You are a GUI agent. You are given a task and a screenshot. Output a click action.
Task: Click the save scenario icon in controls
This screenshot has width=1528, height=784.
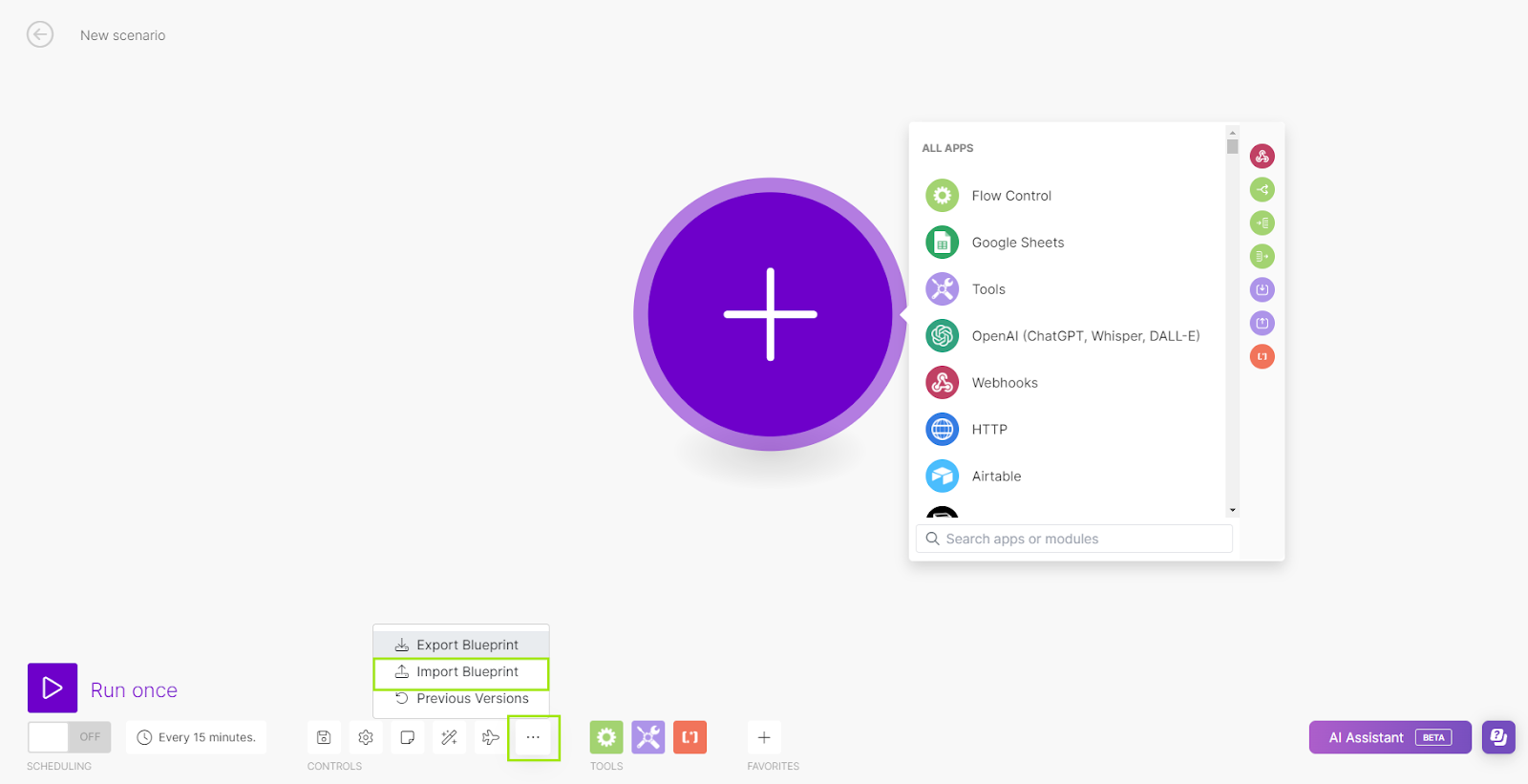click(324, 737)
